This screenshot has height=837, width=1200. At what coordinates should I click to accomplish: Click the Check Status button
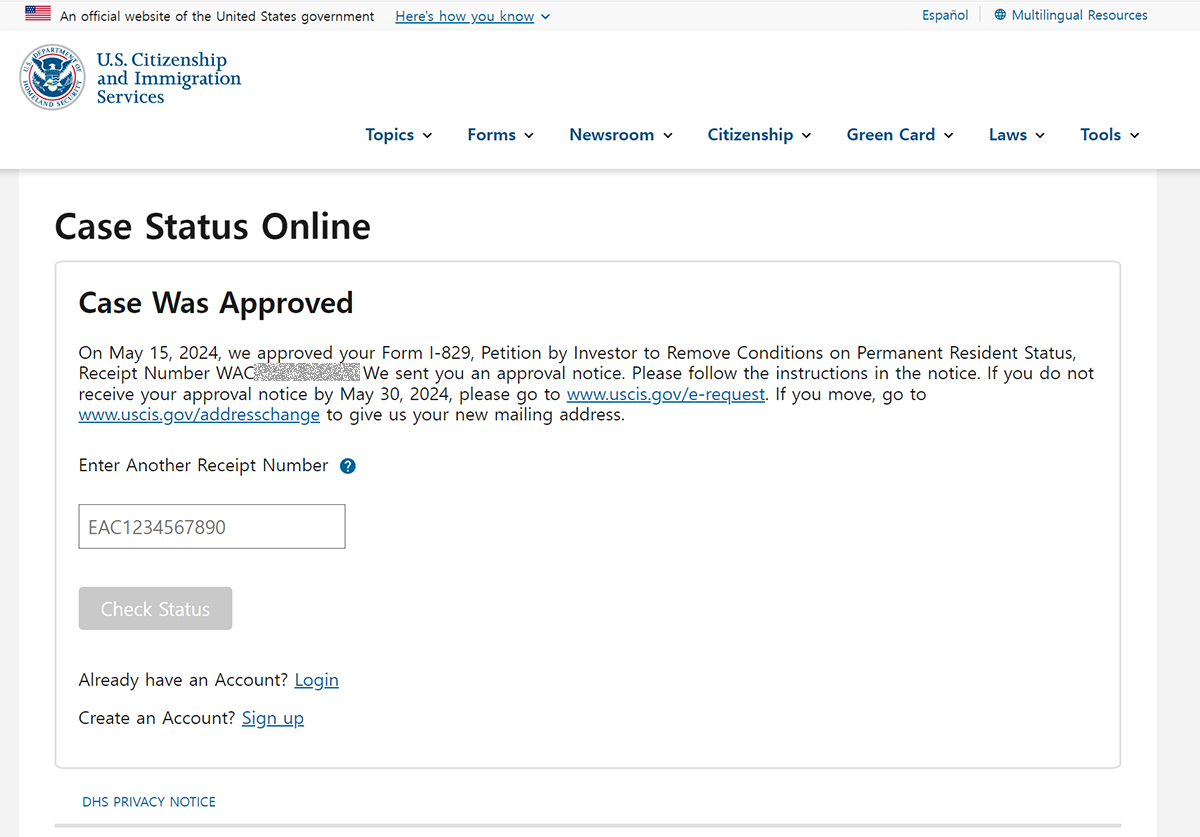tap(155, 609)
